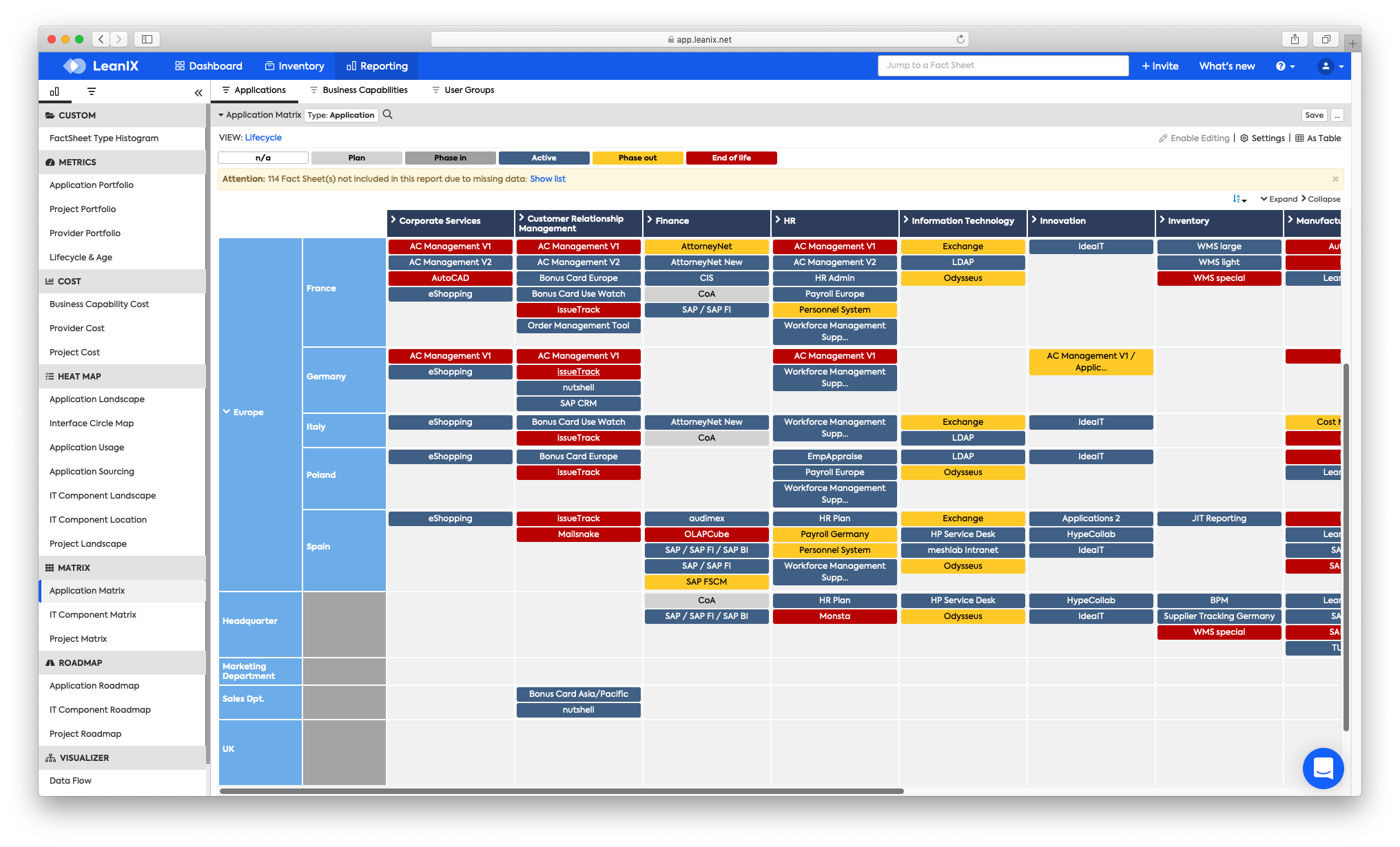Open the Dashboard tab
The image size is (1400, 847).
(209, 66)
